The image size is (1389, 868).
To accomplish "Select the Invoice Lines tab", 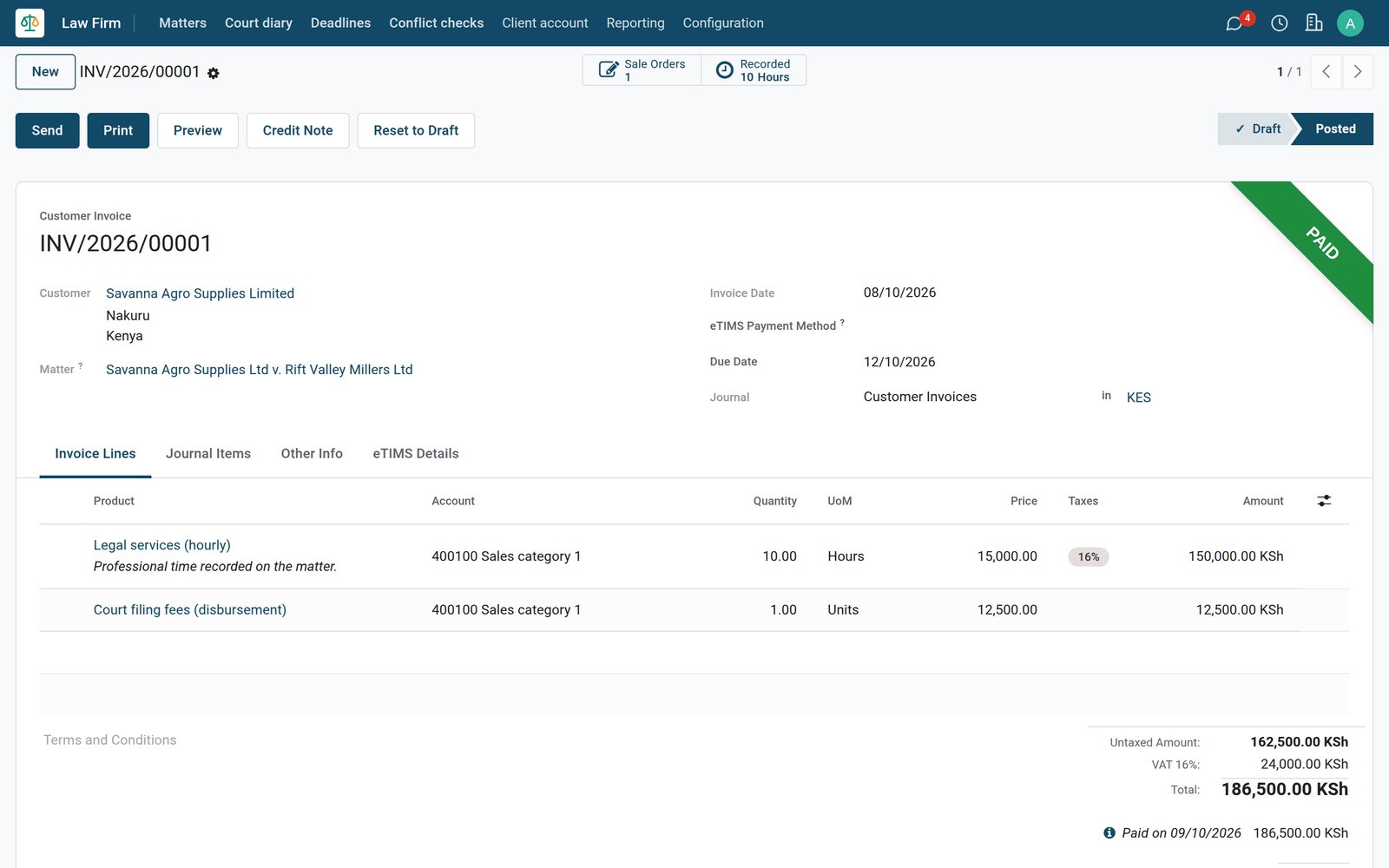I will 95,453.
